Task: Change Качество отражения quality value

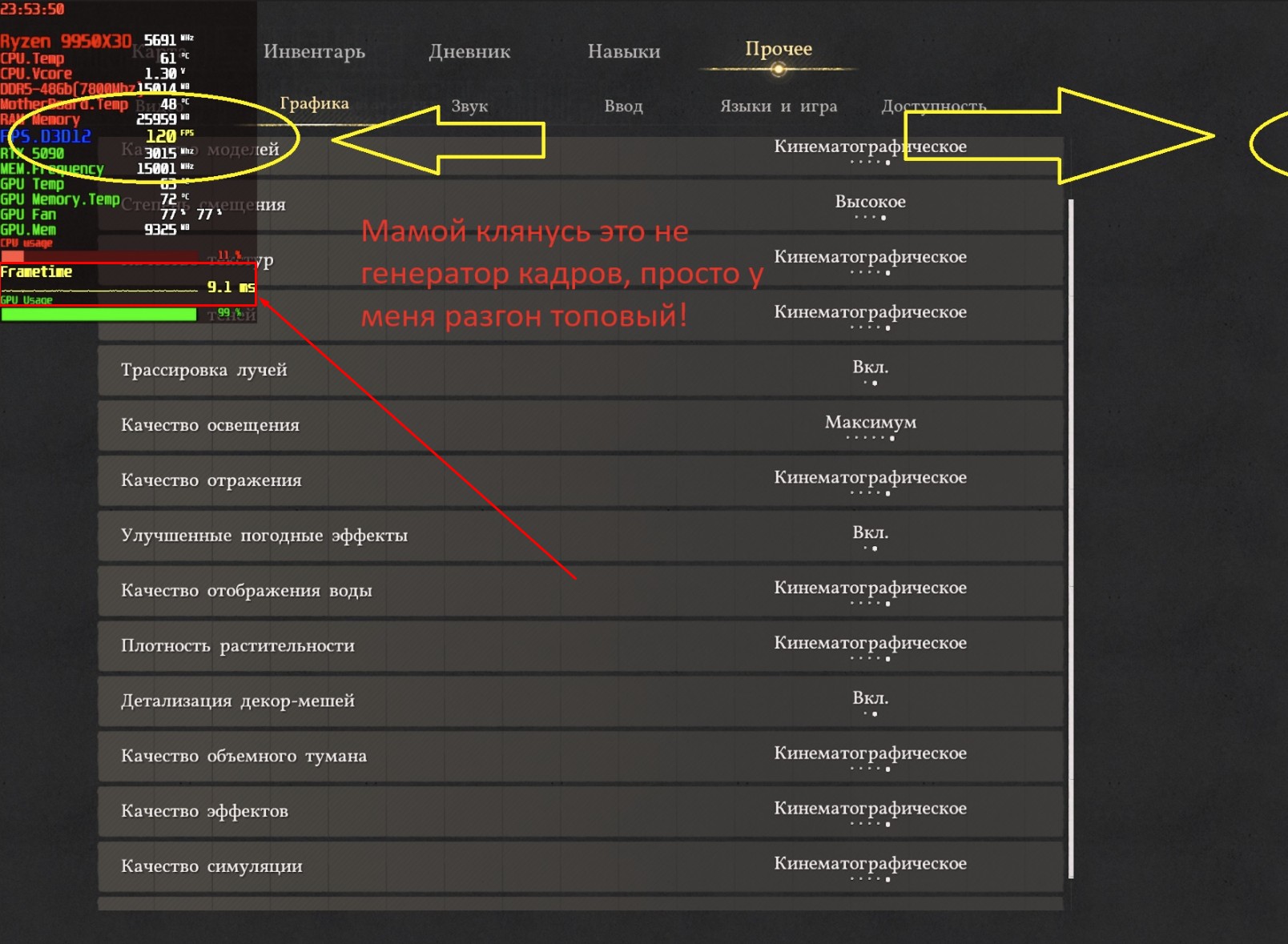Action: tap(871, 477)
